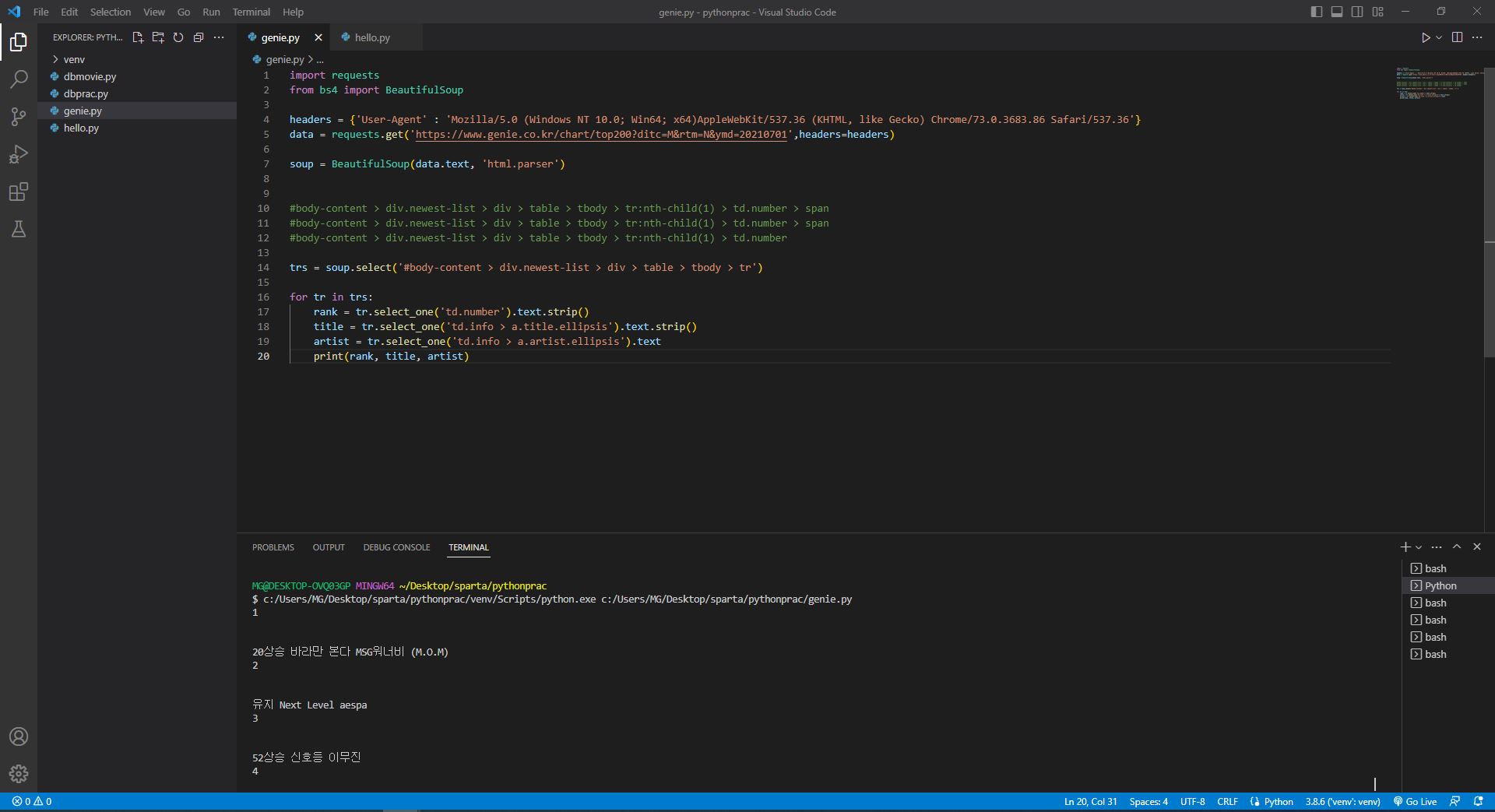Close the terminal panel
The width and height of the screenshot is (1495, 812).
coord(1477,547)
